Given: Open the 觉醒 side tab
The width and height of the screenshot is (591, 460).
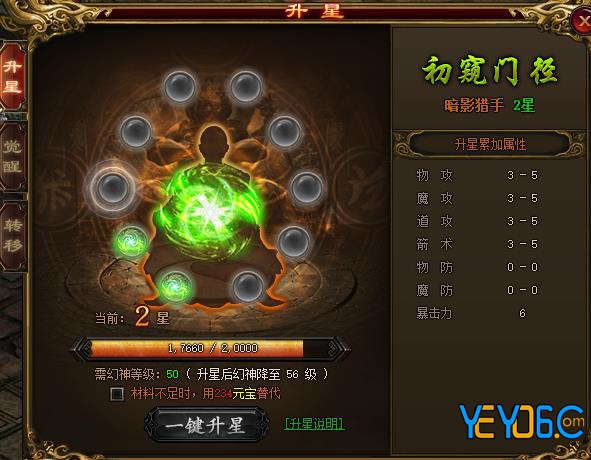Looking at the screenshot, I should coord(13,156).
